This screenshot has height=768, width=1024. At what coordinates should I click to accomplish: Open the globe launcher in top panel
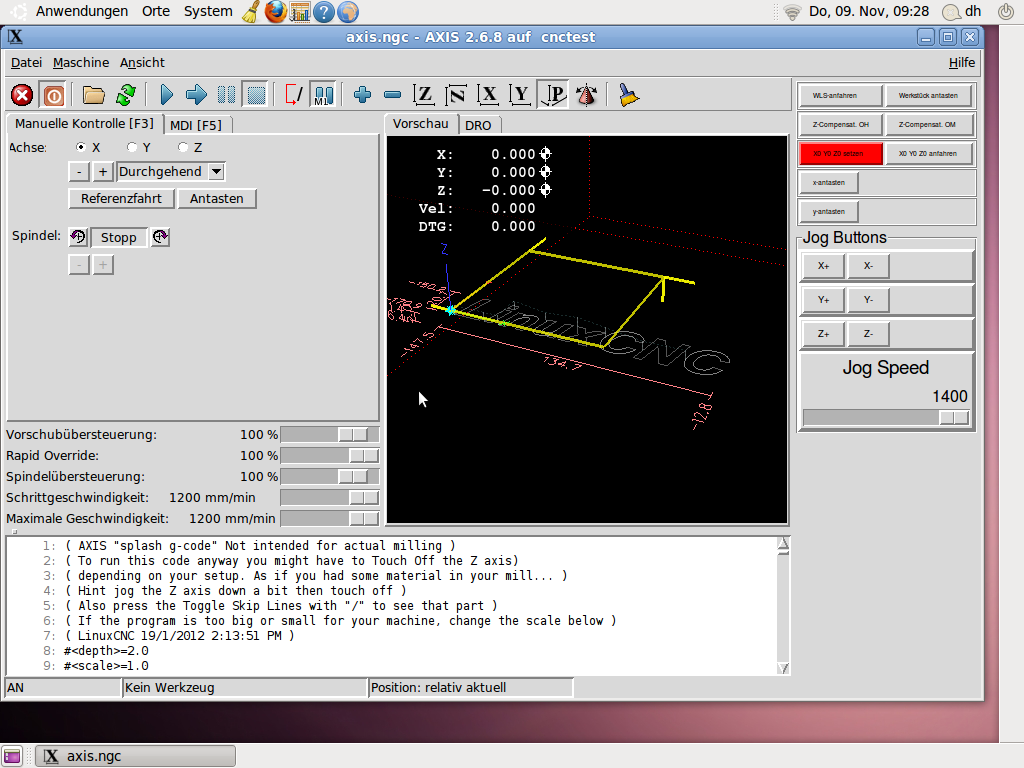pyautogui.click(x=348, y=12)
